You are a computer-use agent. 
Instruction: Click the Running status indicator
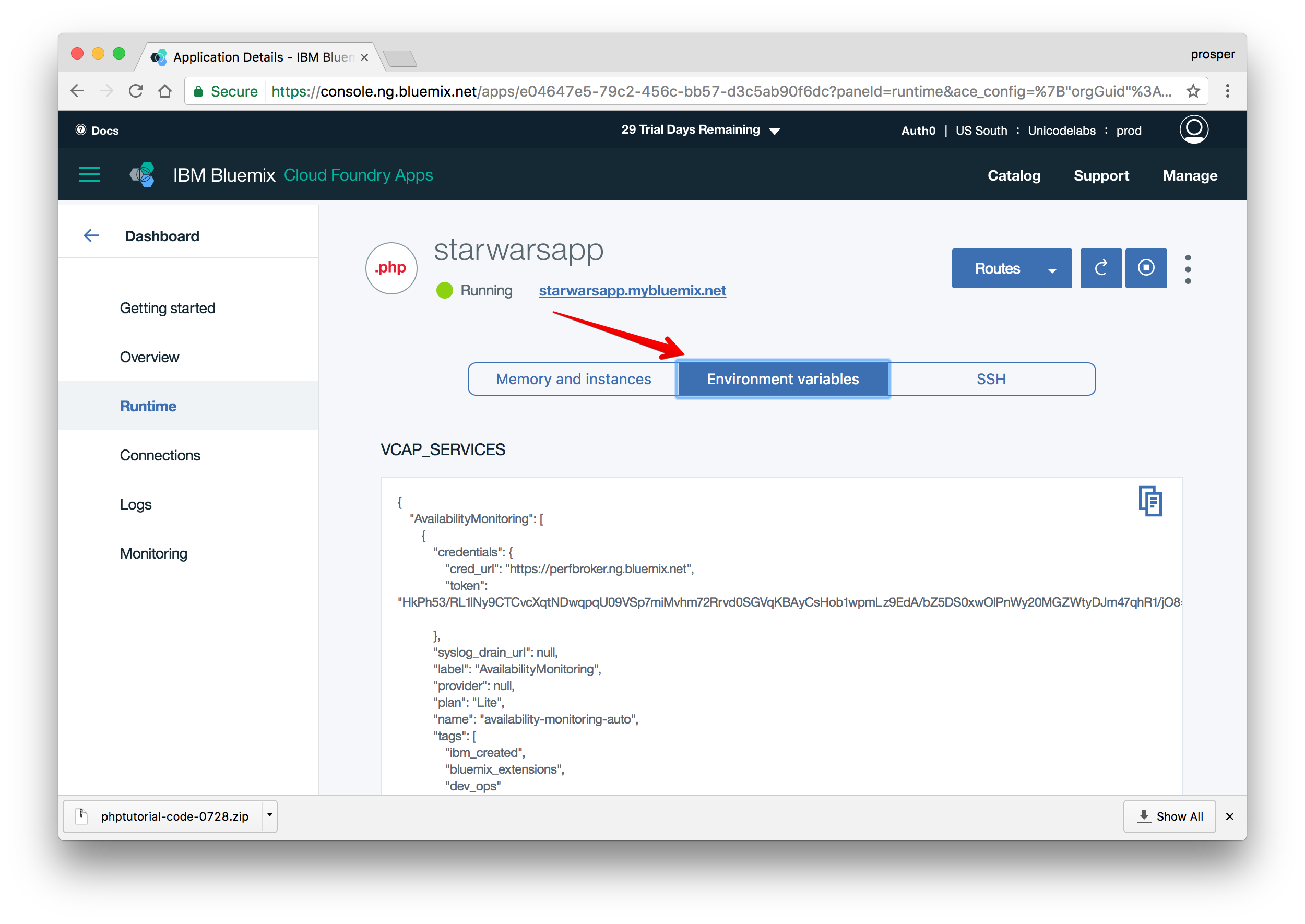[474, 290]
